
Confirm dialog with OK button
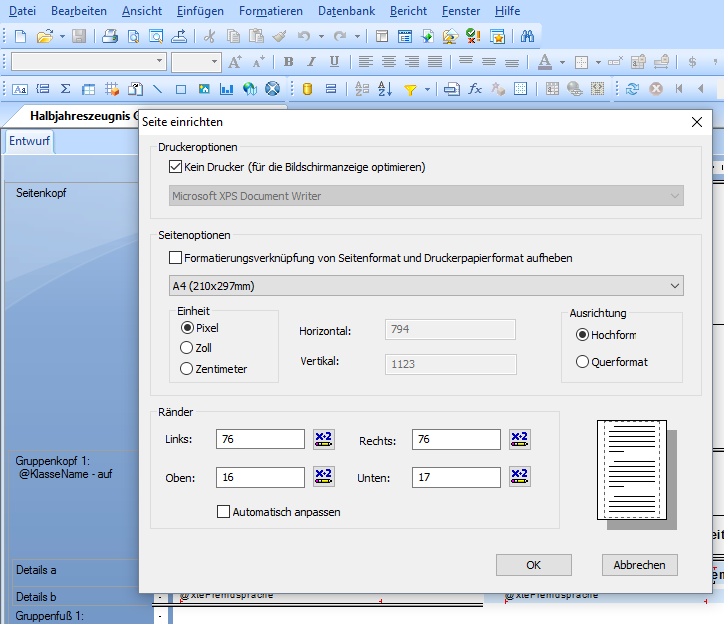click(x=533, y=565)
